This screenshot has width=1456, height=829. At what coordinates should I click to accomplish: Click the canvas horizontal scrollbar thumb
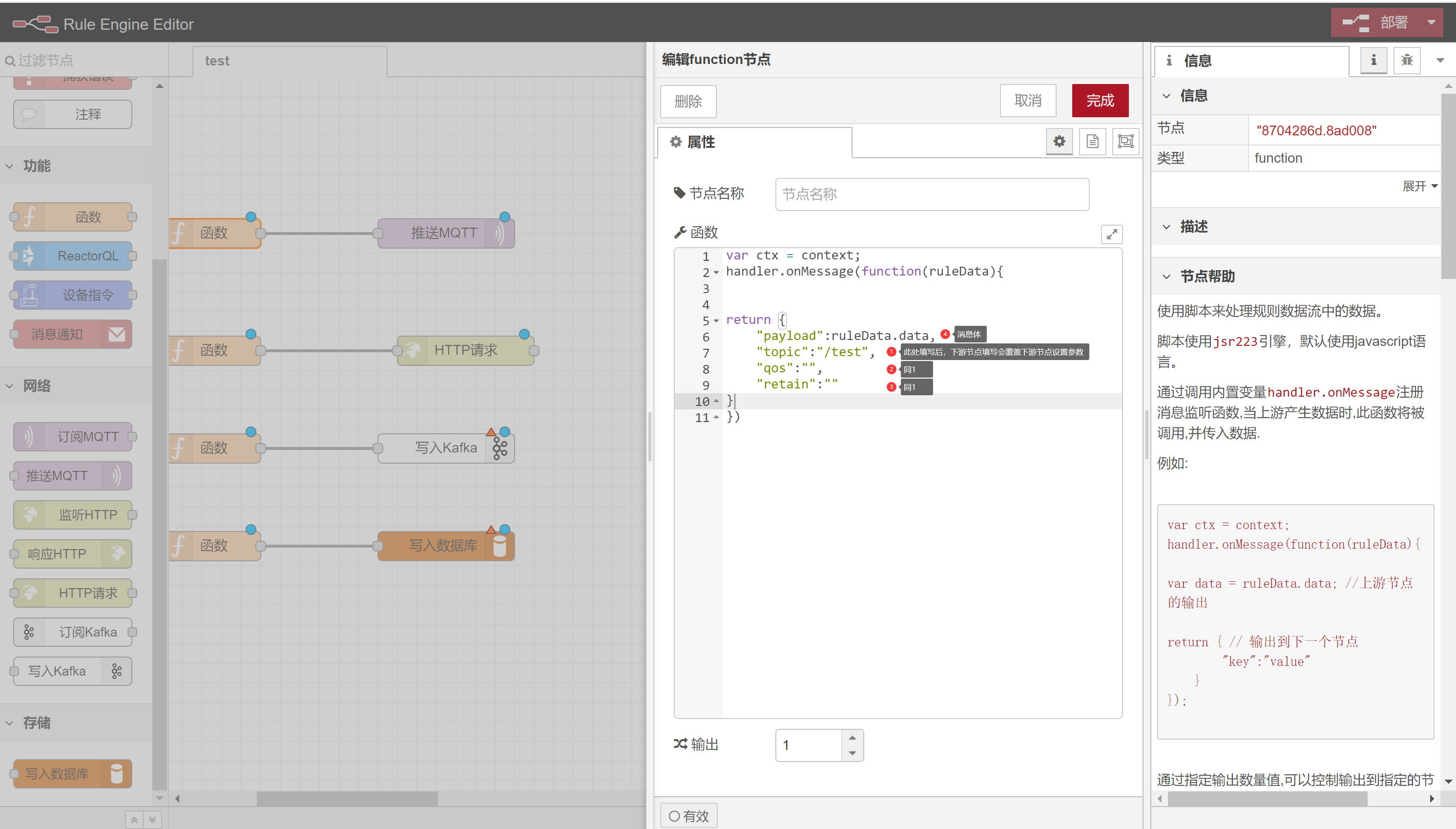(x=347, y=798)
